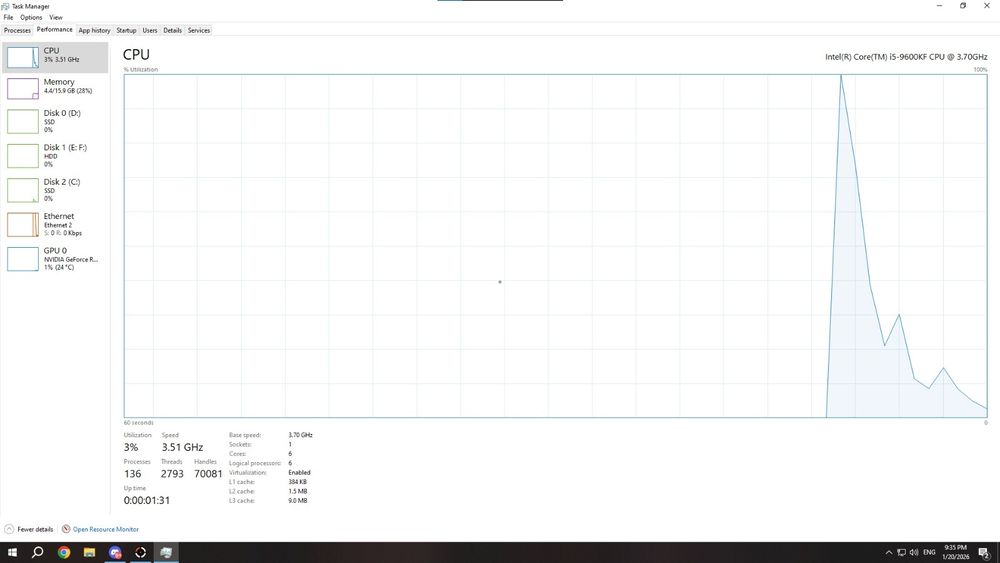Viewport: 1000px width, 563px height.
Task: Click the CPU utilization graph area
Action: pos(555,246)
